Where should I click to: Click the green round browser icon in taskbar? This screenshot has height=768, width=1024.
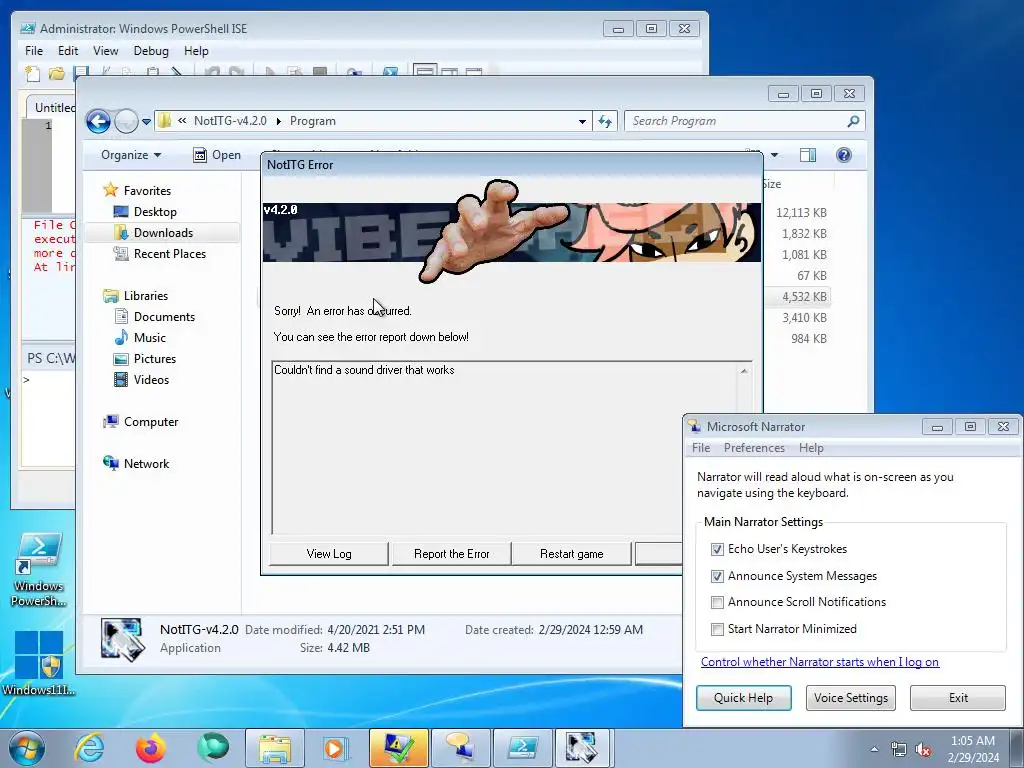(x=213, y=747)
